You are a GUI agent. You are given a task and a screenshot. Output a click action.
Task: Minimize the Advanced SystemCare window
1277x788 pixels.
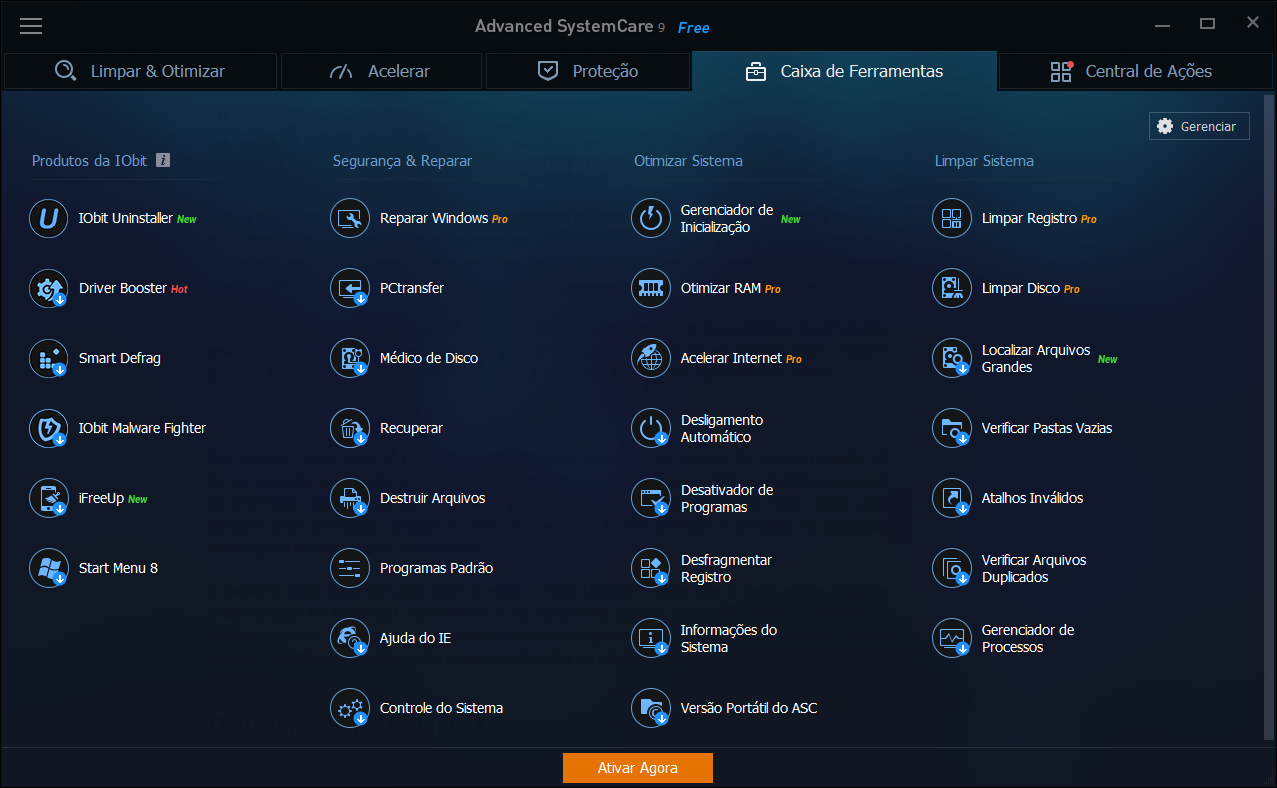1162,24
